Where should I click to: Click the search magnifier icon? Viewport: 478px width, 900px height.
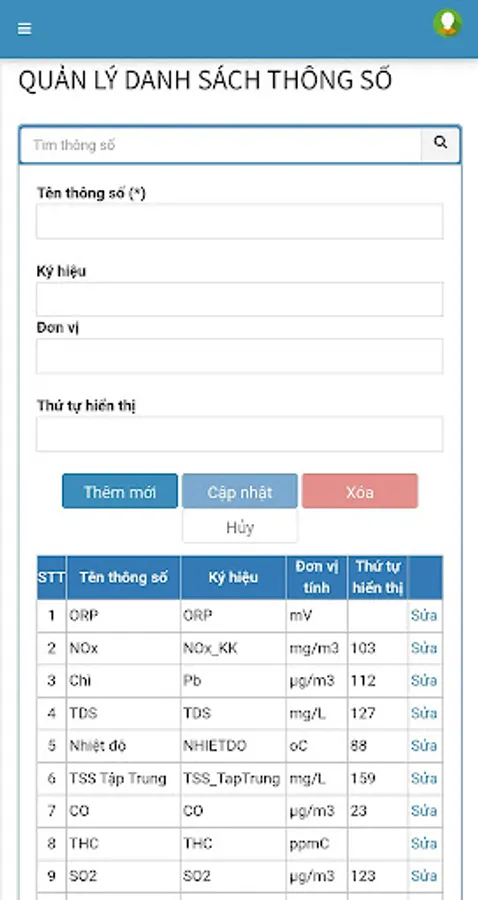pos(440,145)
